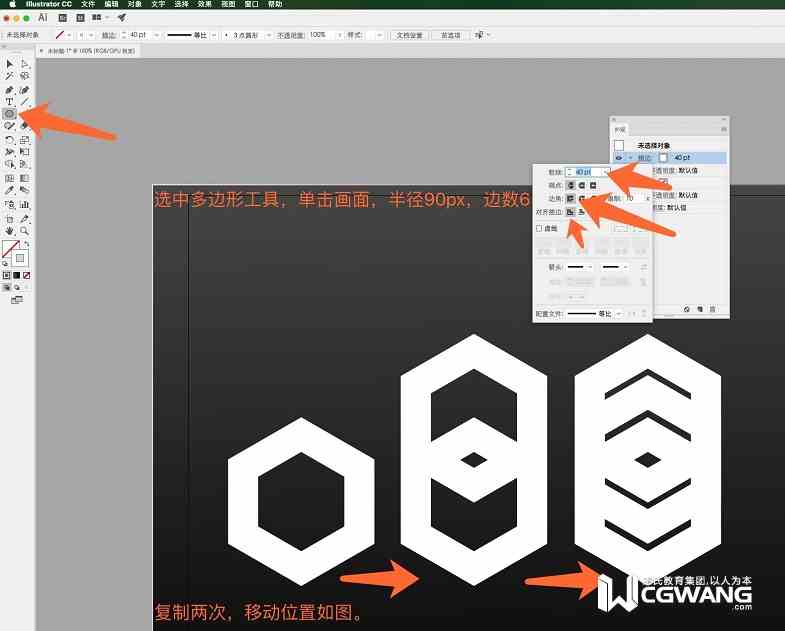Select the Blend tool
Screen dimensions: 785x631
[25, 190]
